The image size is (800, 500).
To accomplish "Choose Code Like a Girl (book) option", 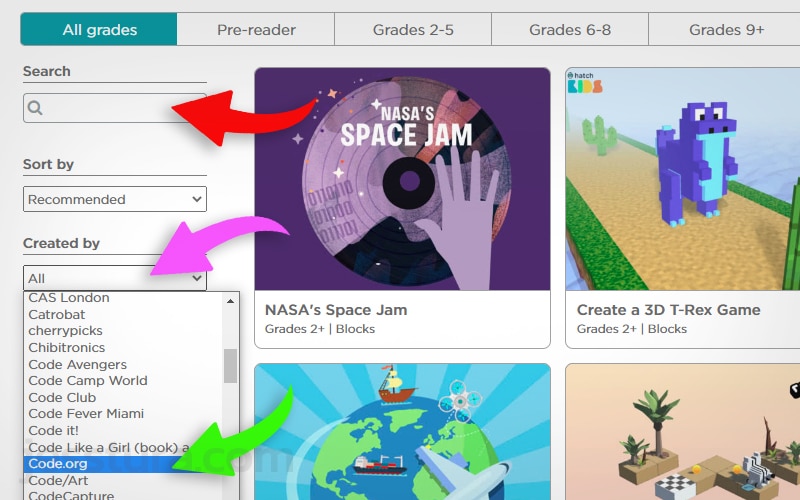I will [x=123, y=447].
